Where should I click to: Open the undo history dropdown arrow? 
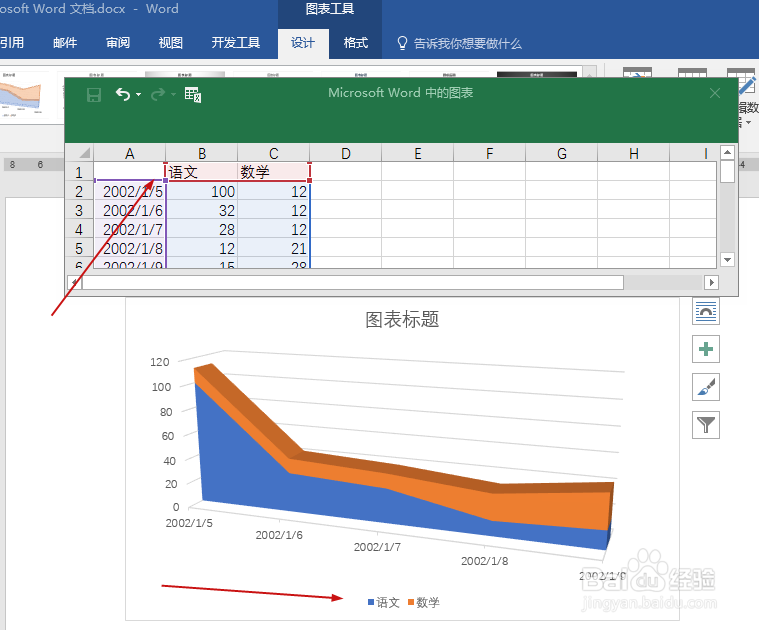pyautogui.click(x=138, y=95)
